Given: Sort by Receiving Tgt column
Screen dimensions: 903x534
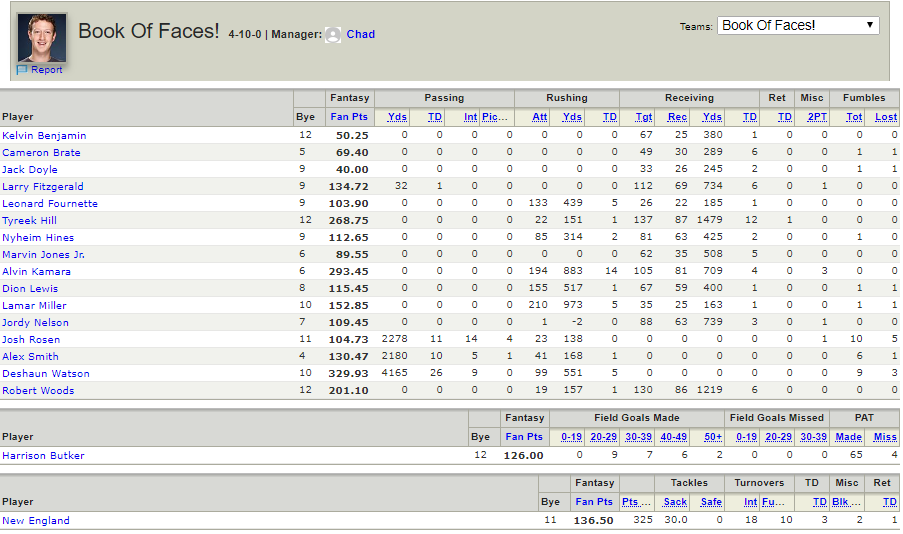Looking at the screenshot, I should point(644,117).
